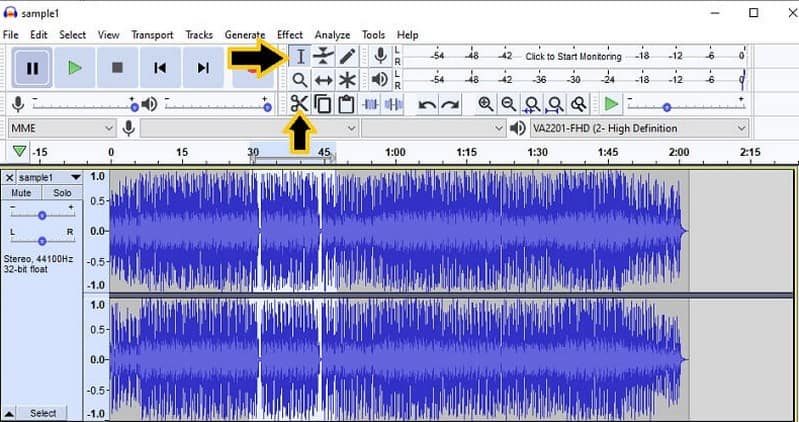Open the Tools menu
This screenshot has width=799, height=422.
pos(374,35)
